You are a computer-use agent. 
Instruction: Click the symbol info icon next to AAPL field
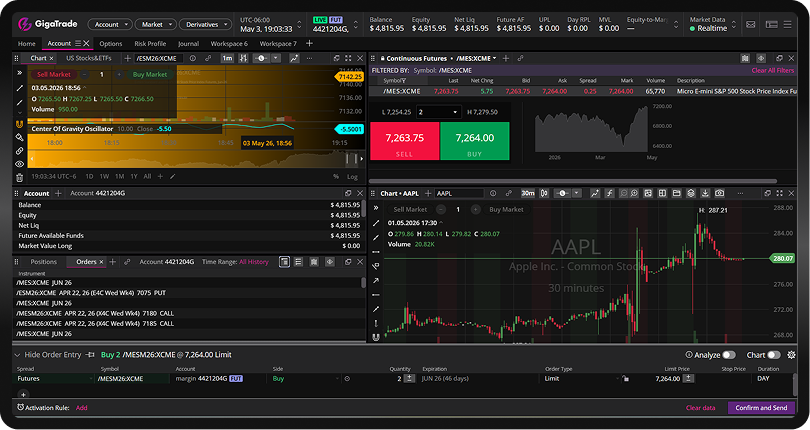493,193
